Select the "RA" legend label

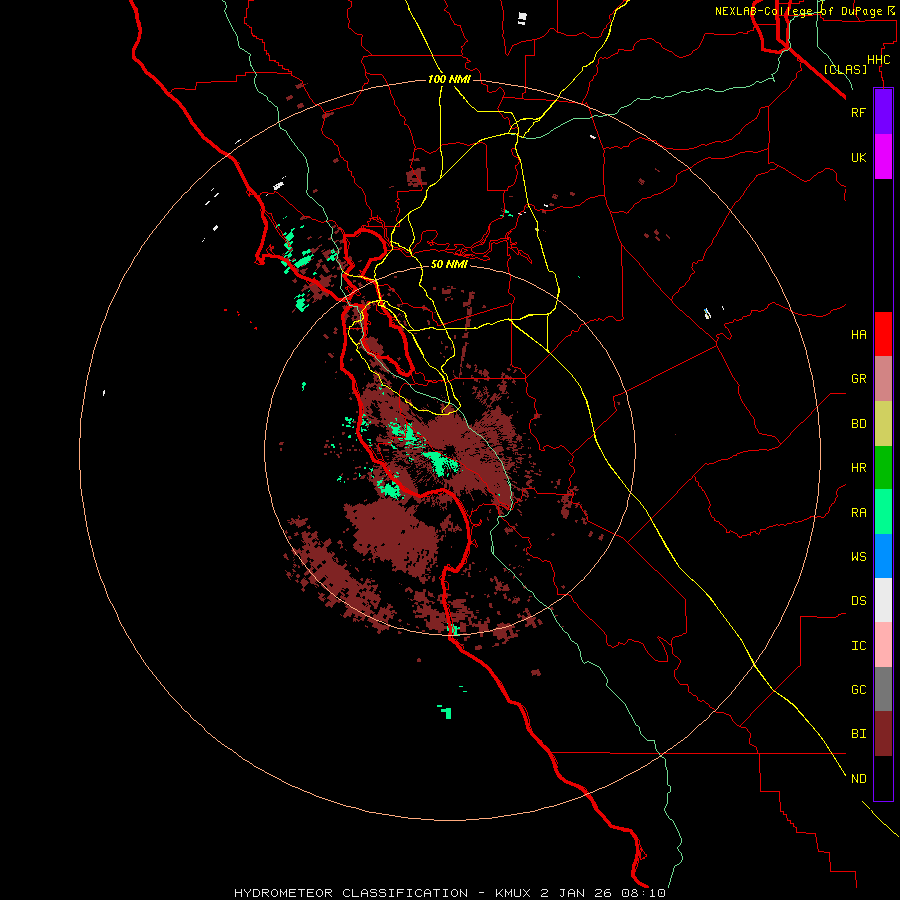tap(858, 513)
